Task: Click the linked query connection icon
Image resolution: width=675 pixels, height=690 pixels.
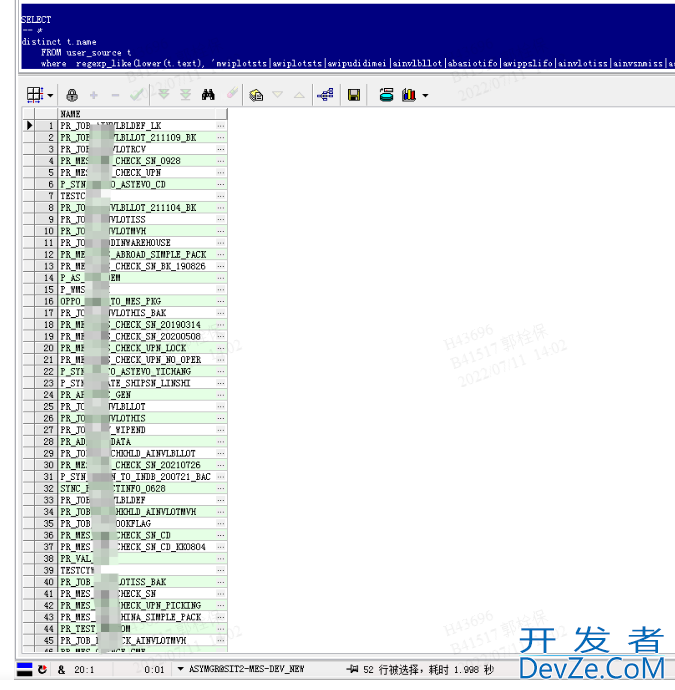Action: click(325, 95)
